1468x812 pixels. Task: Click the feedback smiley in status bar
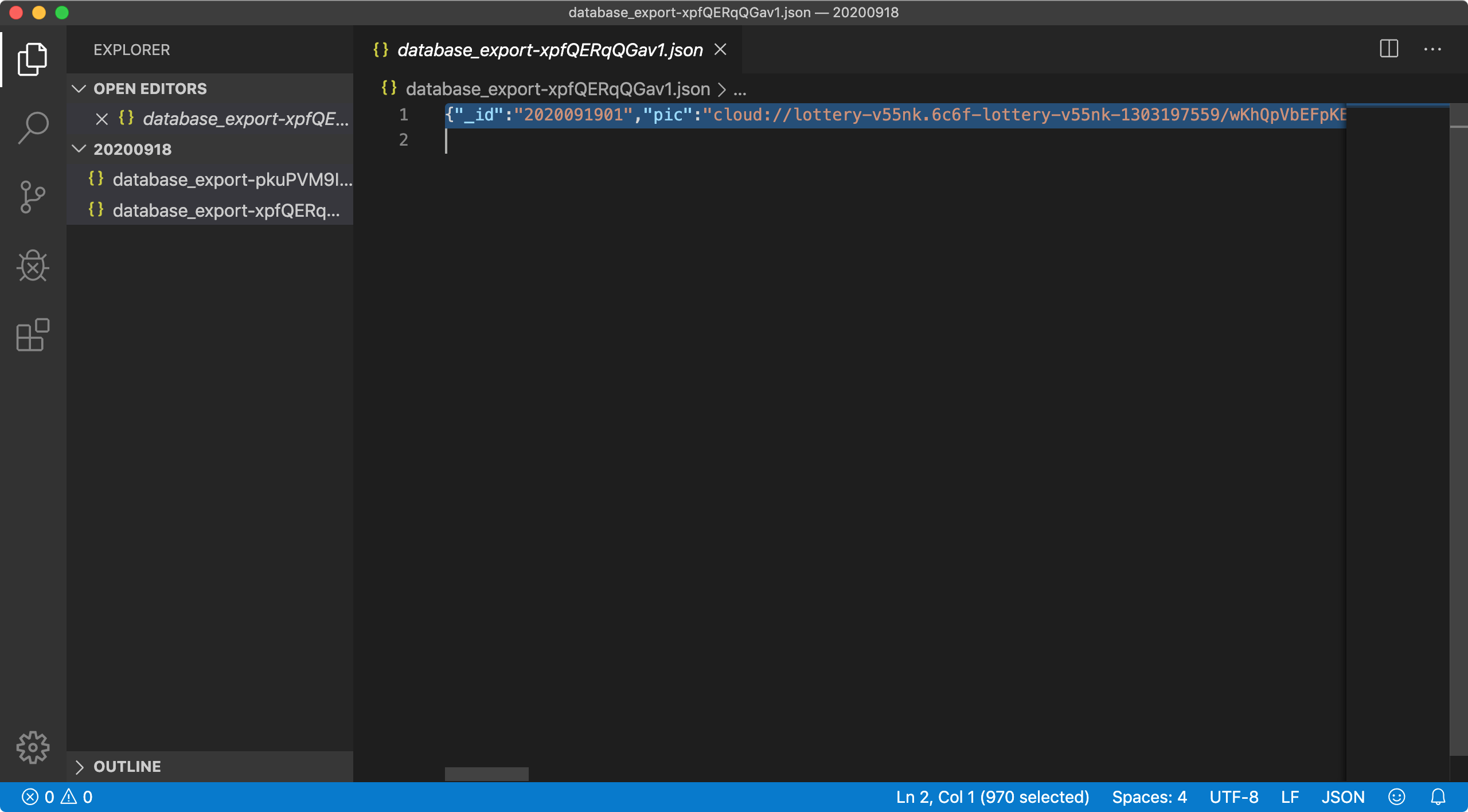pyautogui.click(x=1396, y=797)
